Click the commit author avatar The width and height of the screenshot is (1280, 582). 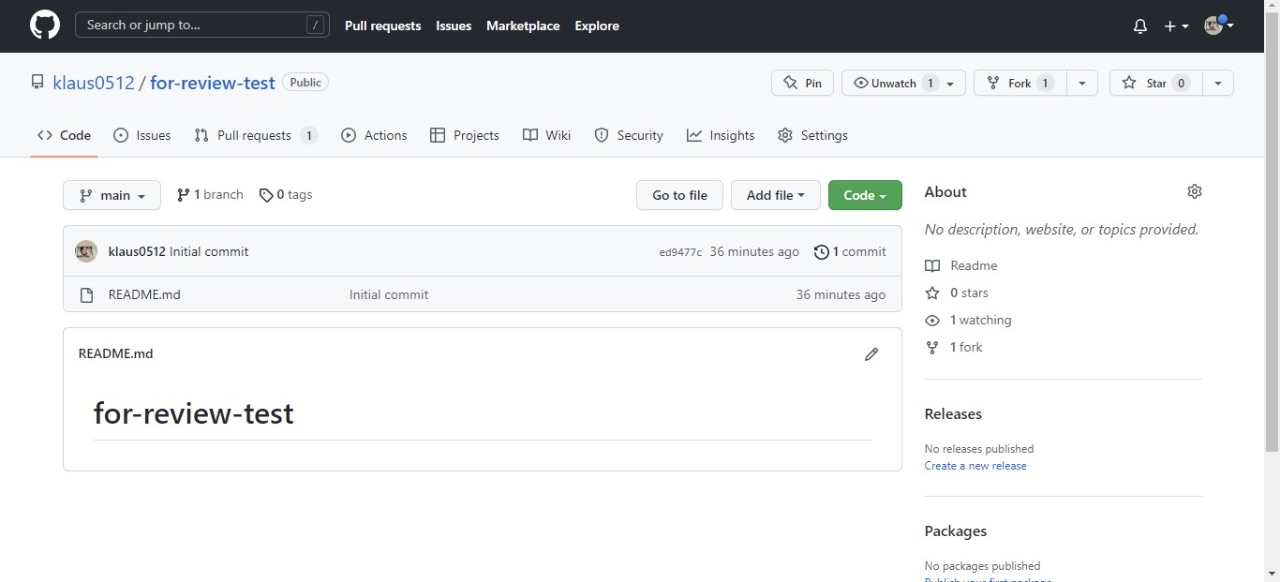pyautogui.click(x=86, y=252)
